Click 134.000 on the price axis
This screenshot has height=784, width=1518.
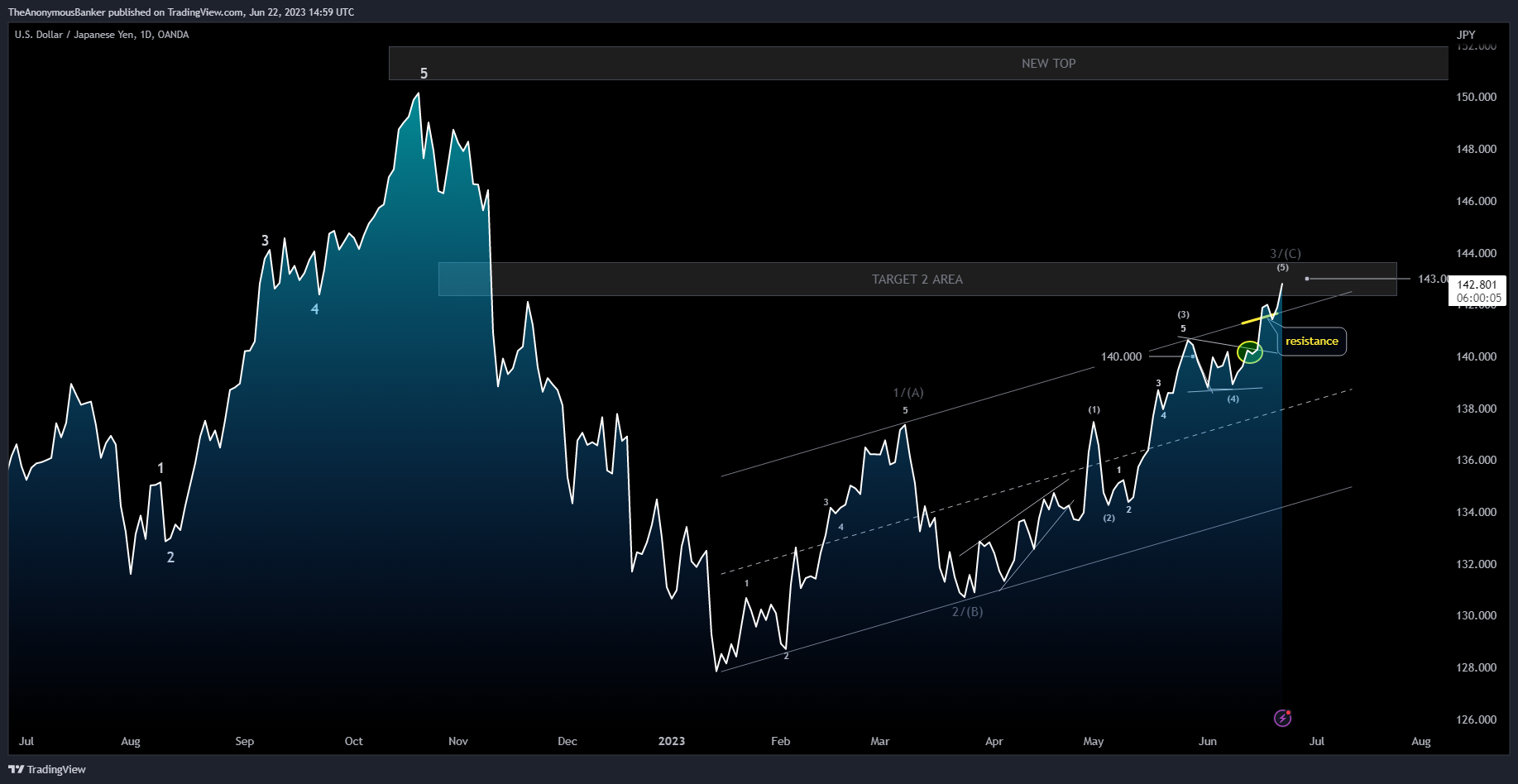coord(1476,513)
